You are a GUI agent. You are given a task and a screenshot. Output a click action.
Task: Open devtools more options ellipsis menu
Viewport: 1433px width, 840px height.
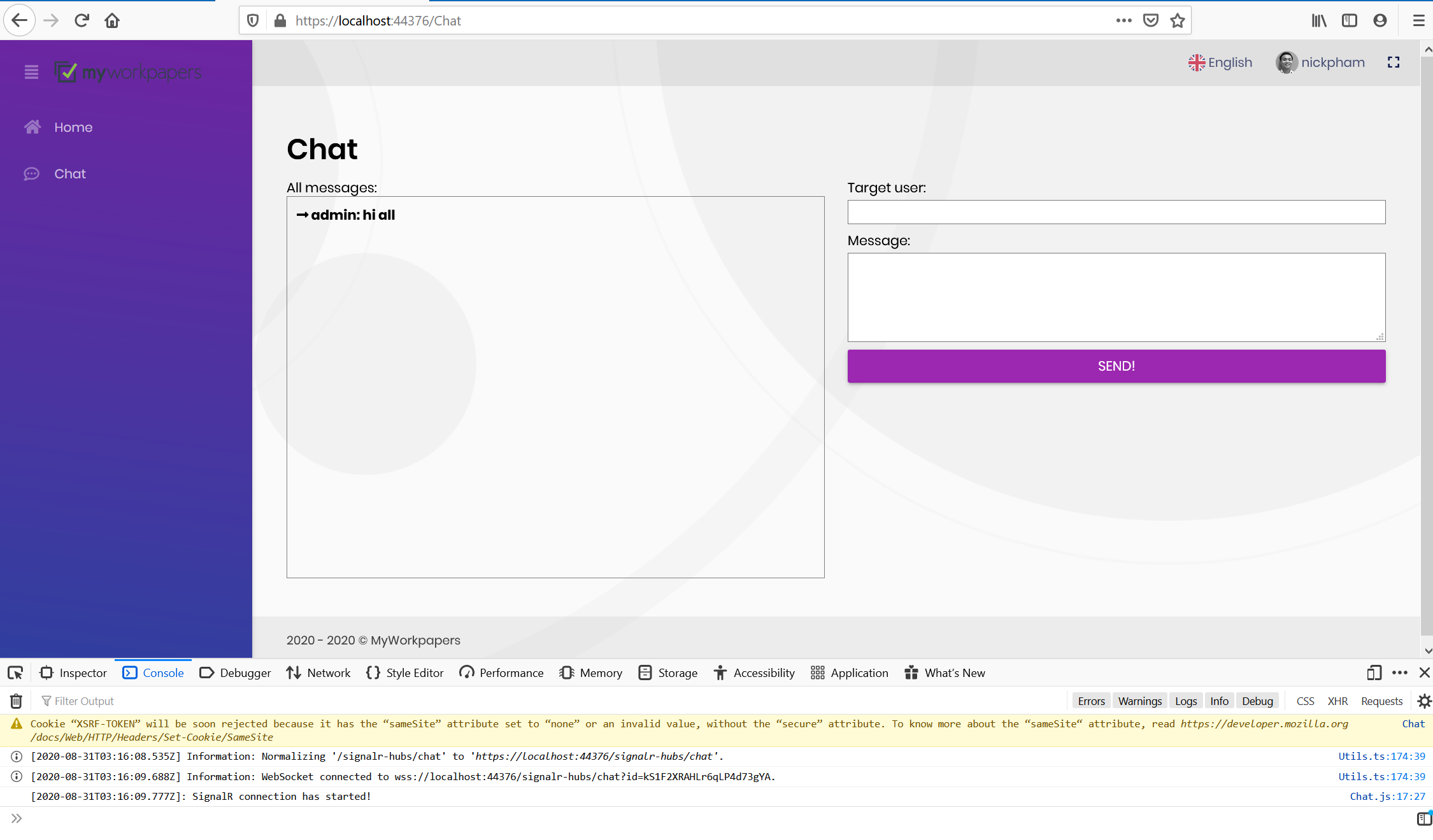[1400, 673]
